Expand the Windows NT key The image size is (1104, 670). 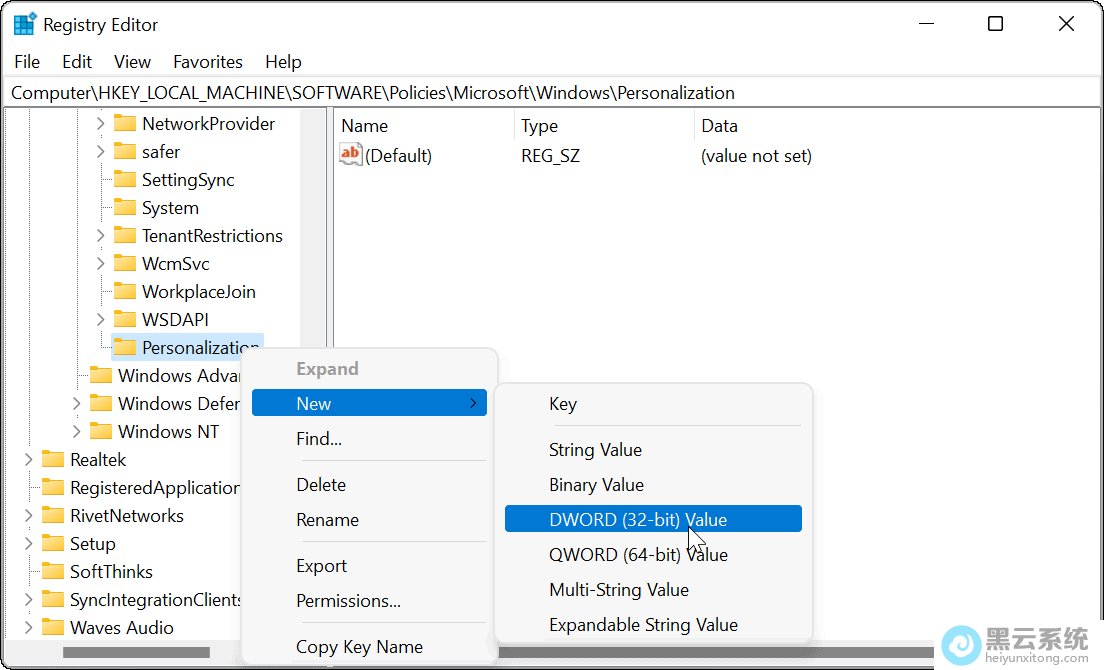point(77,432)
